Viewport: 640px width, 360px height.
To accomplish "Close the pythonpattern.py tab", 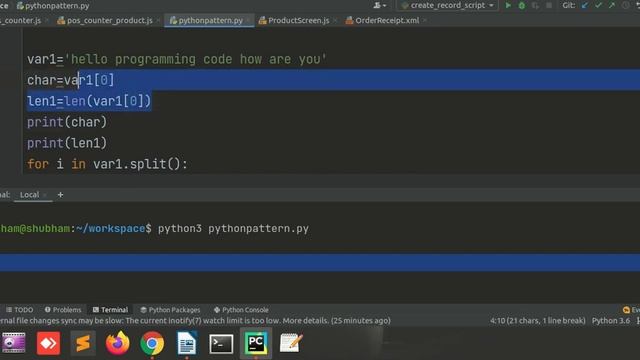I will click(248, 20).
